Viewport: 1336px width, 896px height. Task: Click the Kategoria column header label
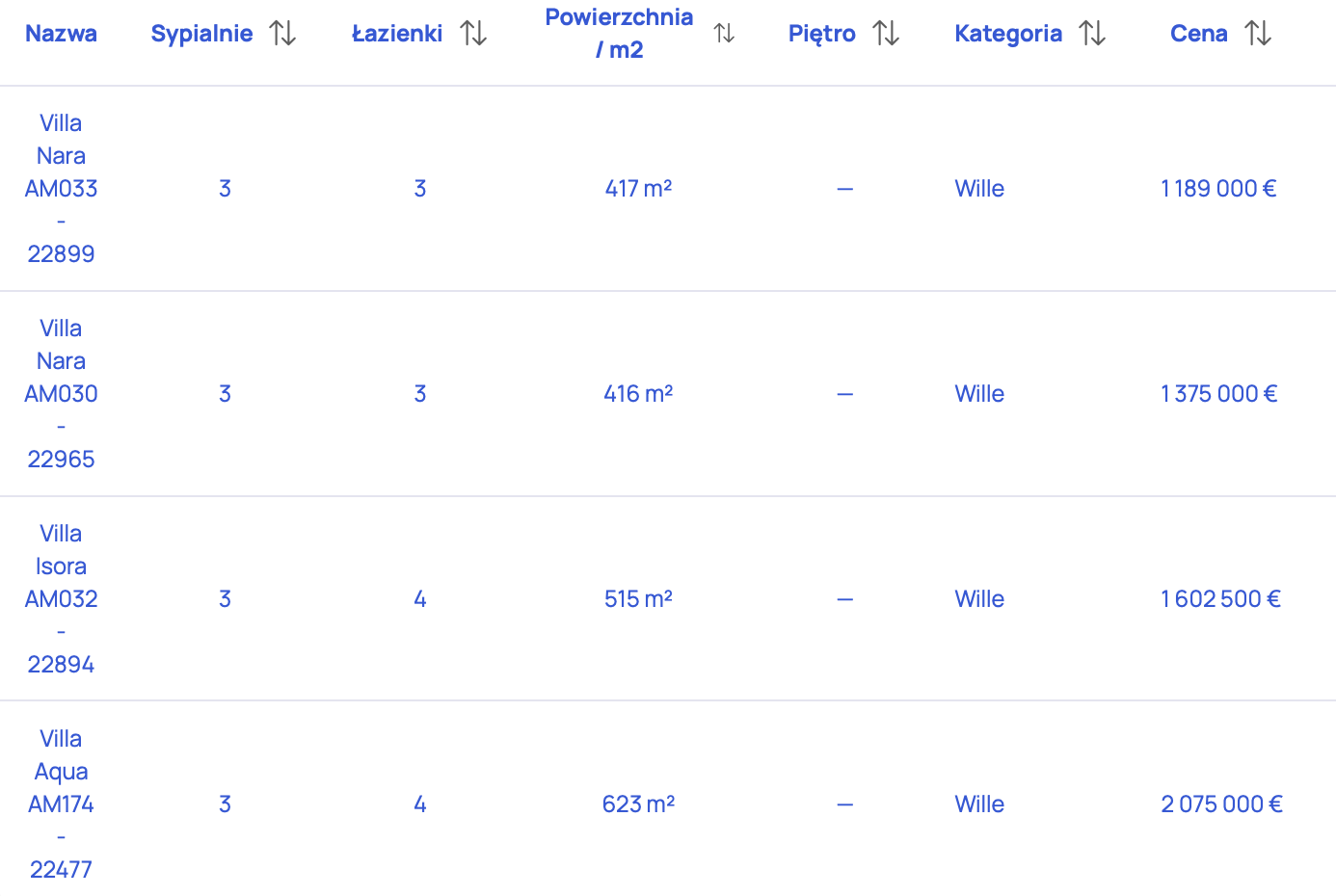[1007, 34]
